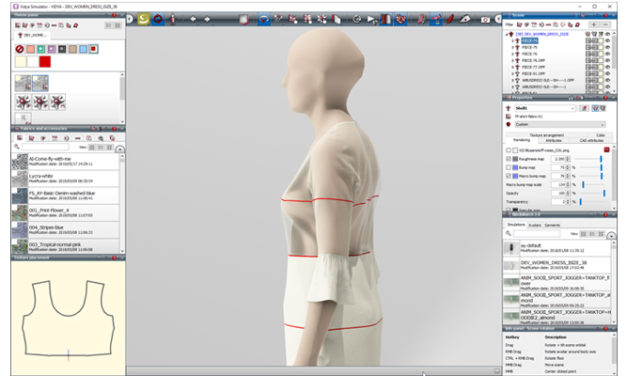Screen dimensions: 627x376
Task: Click the white cube view icon in toolbar
Action: point(244,19)
